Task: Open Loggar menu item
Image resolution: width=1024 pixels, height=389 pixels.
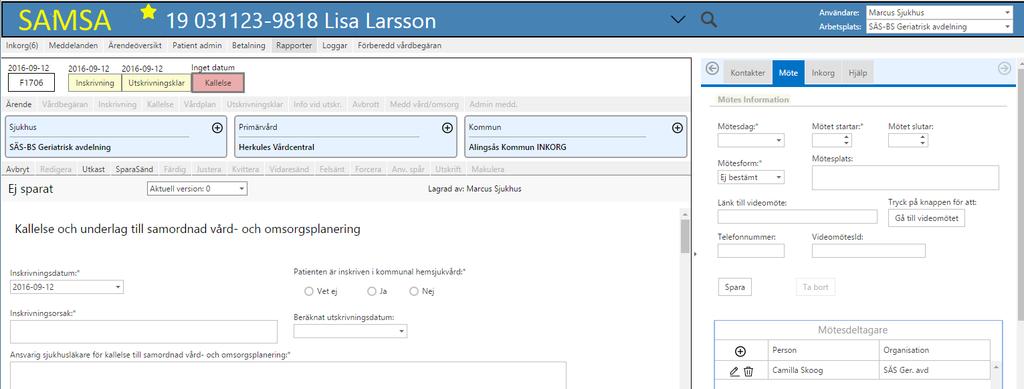Action: click(x=335, y=46)
